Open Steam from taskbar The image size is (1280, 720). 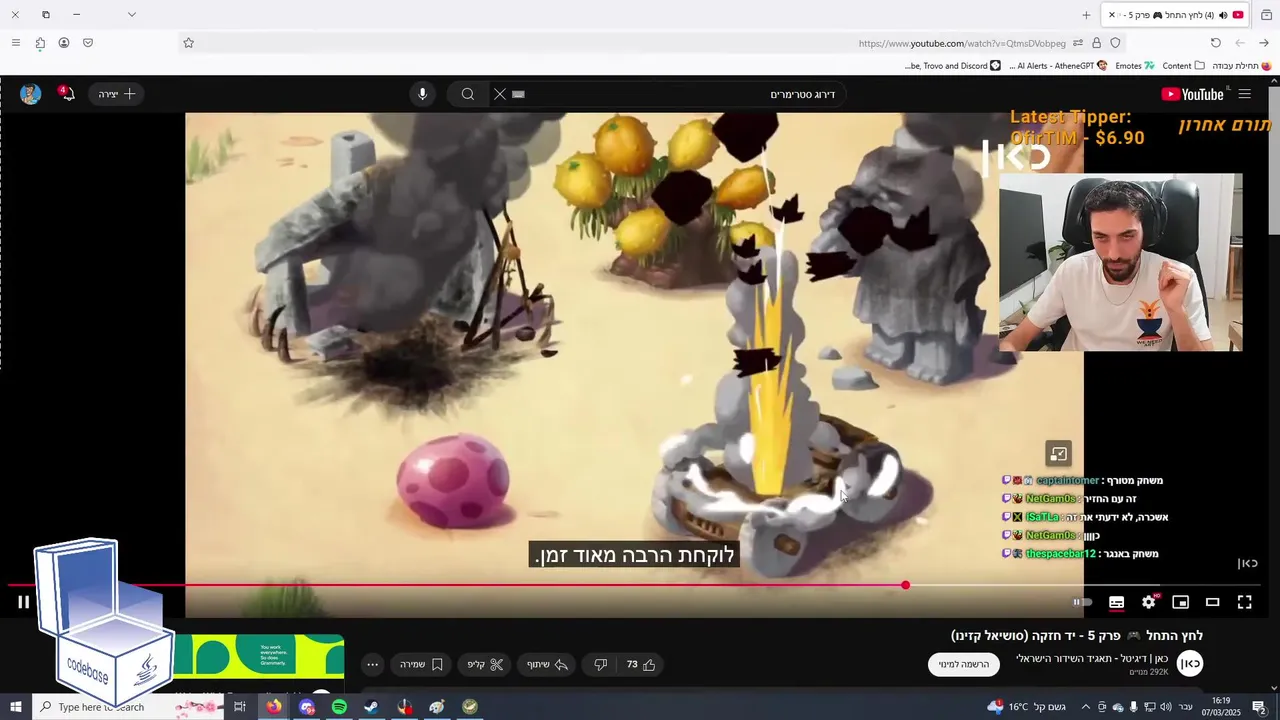tap(371, 707)
